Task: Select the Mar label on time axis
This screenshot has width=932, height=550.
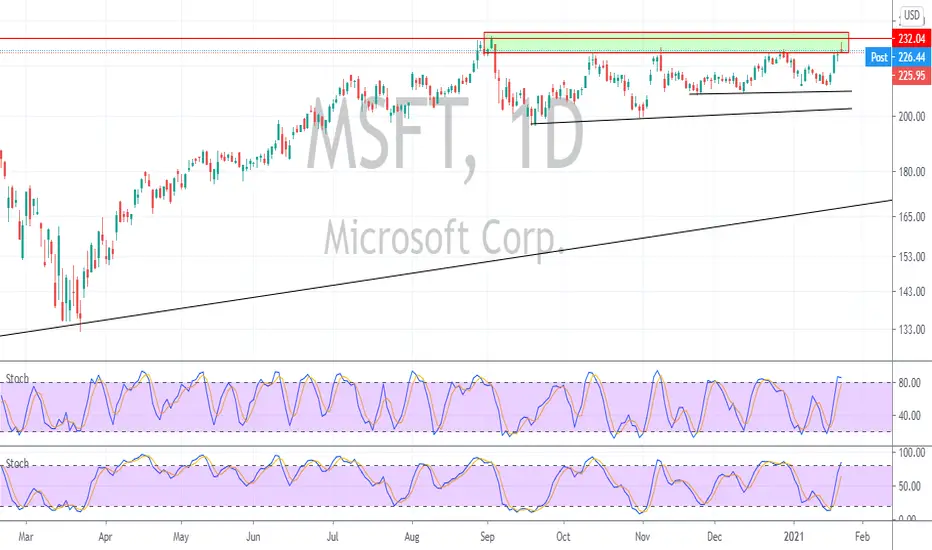Action: 26,537
